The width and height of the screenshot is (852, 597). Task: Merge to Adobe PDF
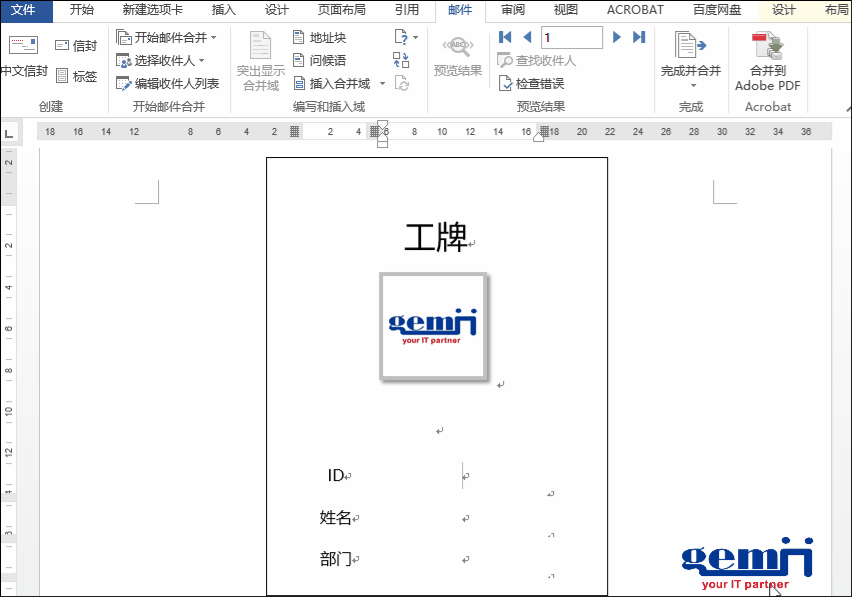coord(766,60)
